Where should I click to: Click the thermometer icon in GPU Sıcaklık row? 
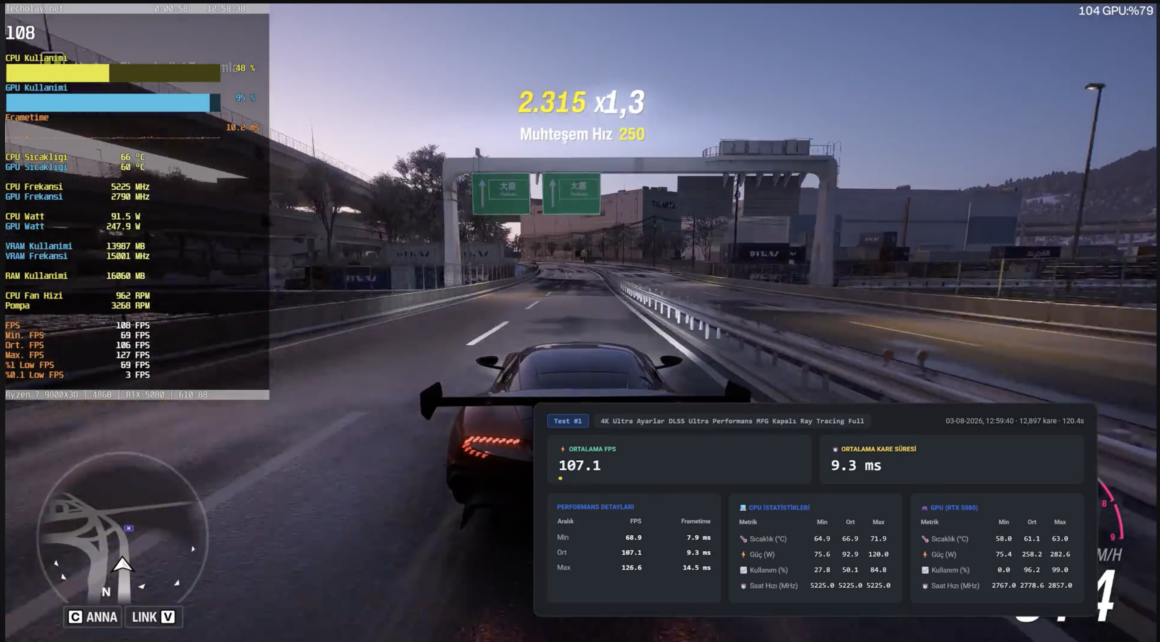coord(925,539)
